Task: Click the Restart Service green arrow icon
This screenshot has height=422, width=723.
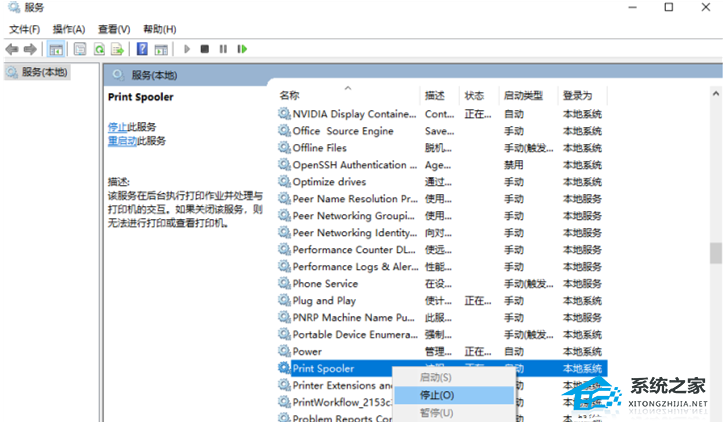Action: point(241,49)
